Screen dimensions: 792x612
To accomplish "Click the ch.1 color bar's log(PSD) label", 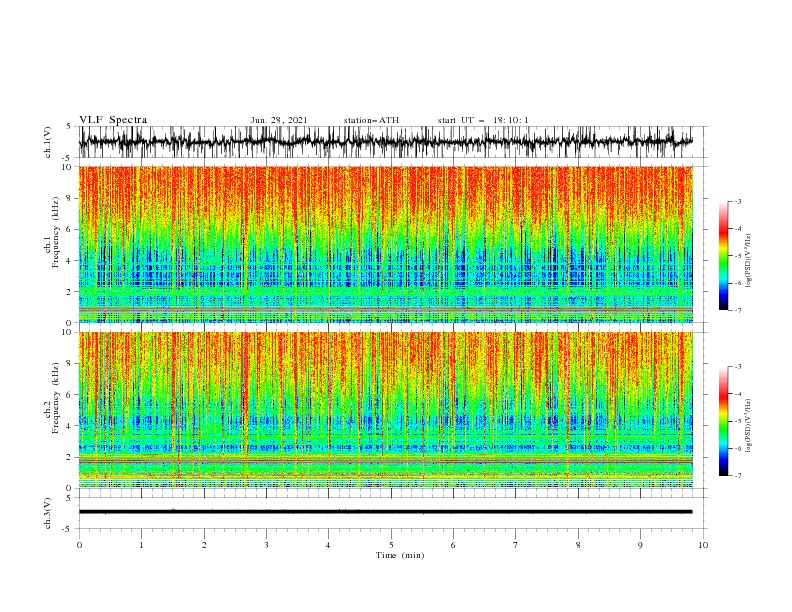I will [x=748, y=261].
